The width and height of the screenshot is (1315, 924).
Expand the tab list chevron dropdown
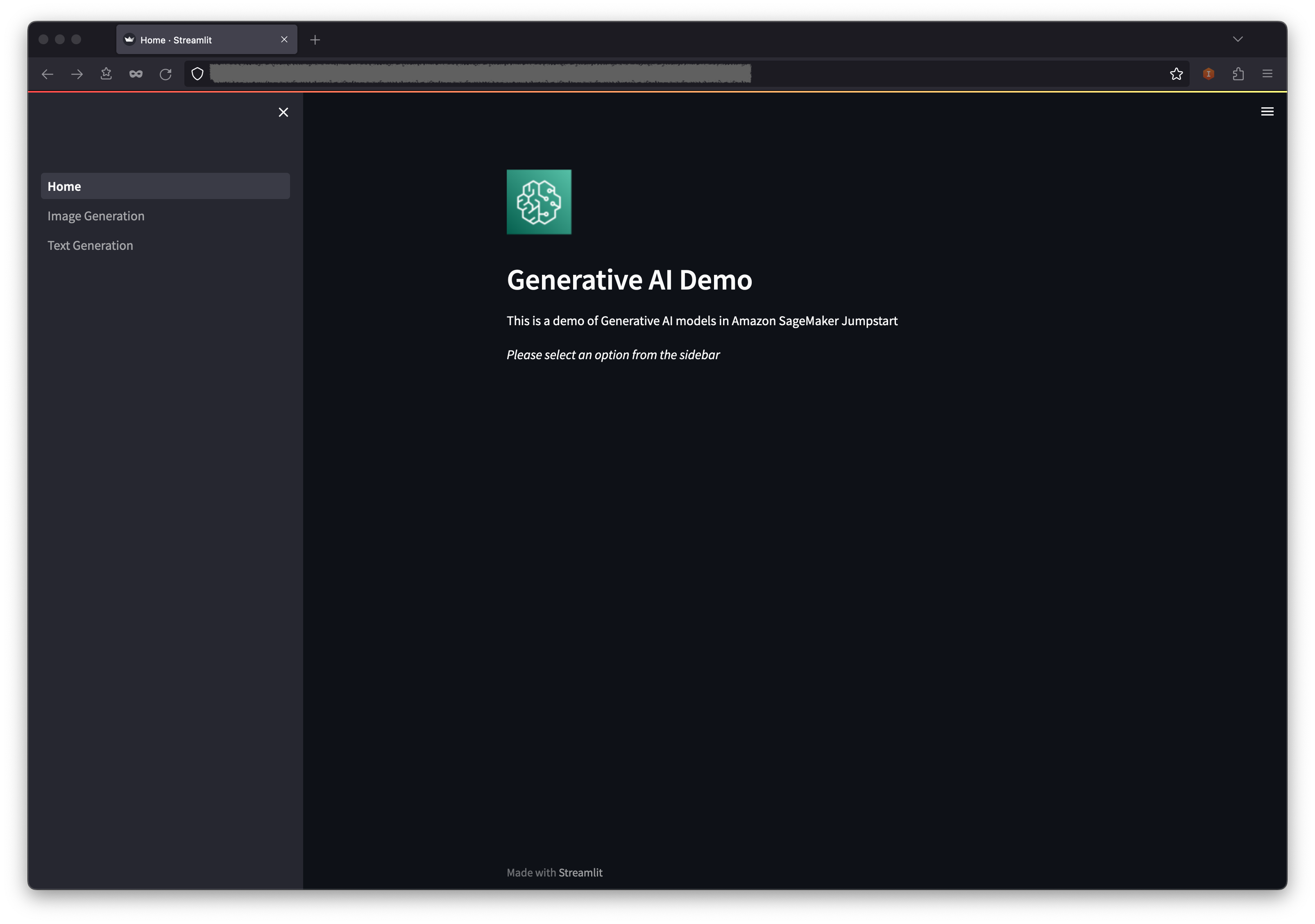coord(1237,39)
